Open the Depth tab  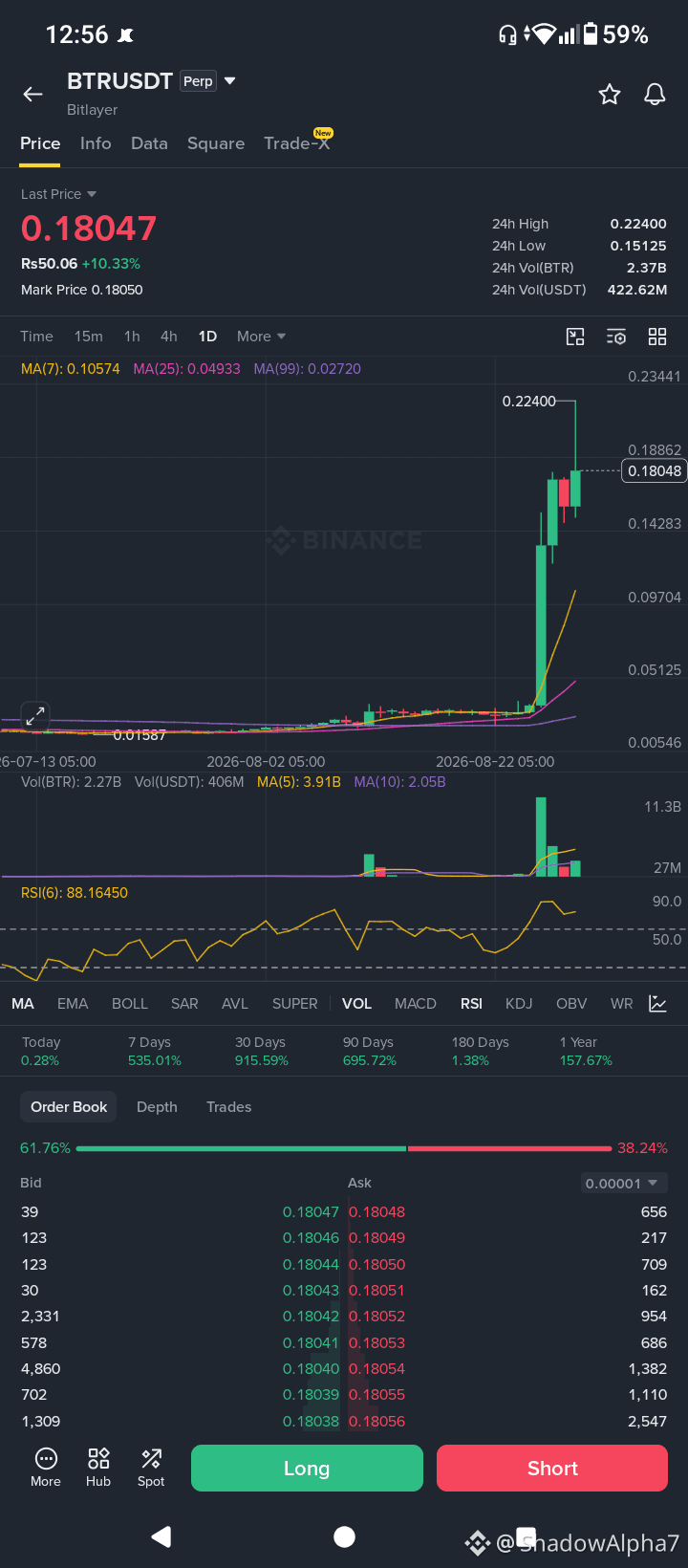[157, 1107]
